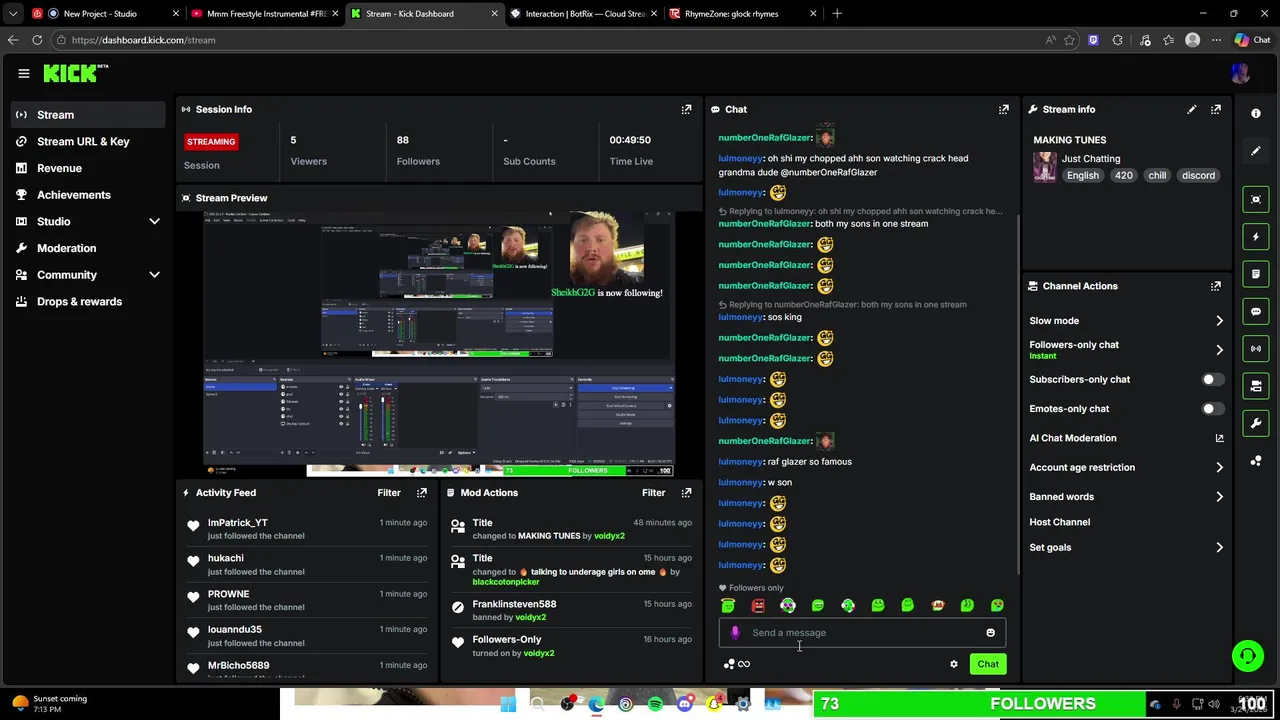Open Drops & rewards page

(x=89, y=302)
